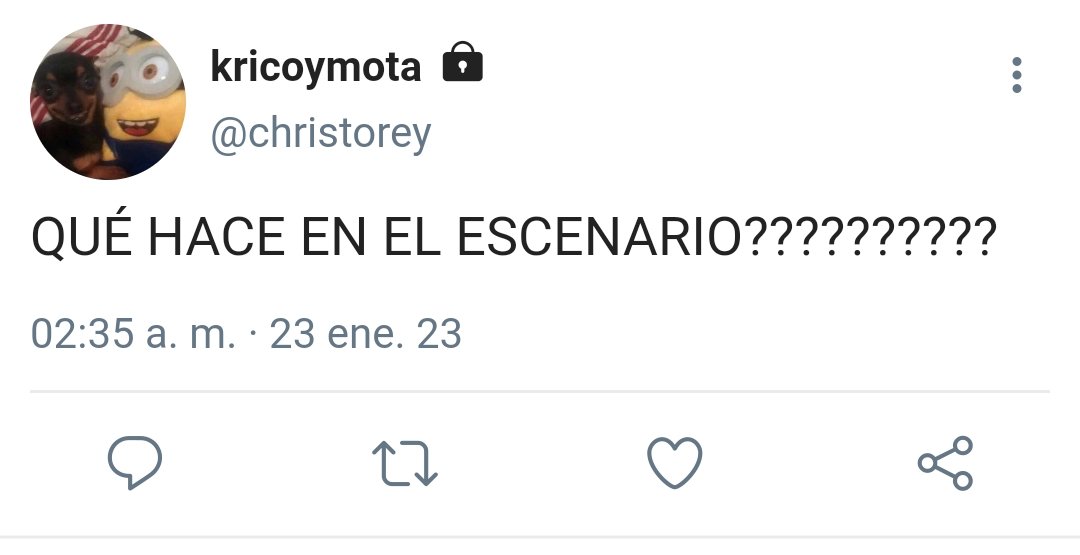Click the word EN in the tweet
This screenshot has width=1080, height=555.
333,237
